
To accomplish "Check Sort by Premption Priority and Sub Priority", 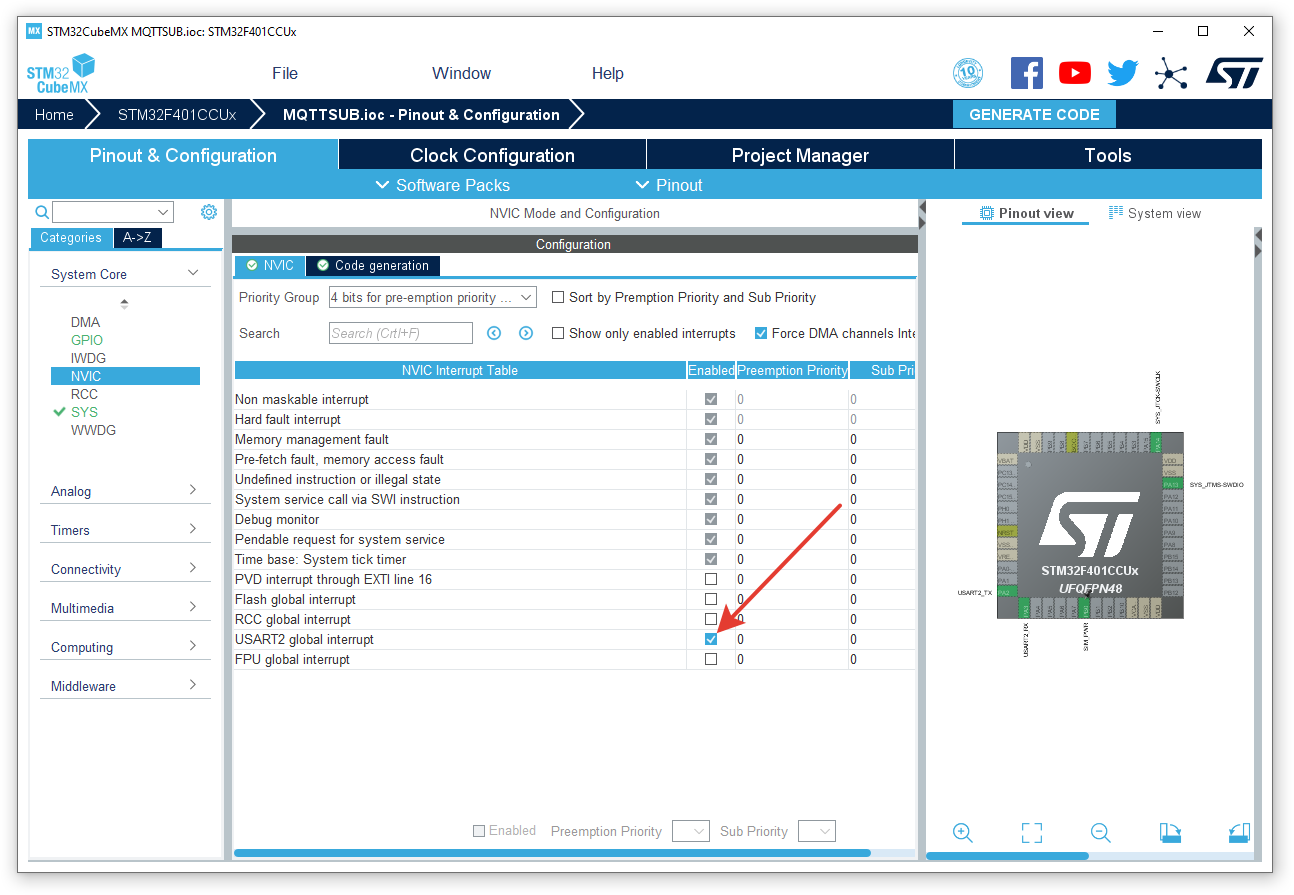I will 558,297.
